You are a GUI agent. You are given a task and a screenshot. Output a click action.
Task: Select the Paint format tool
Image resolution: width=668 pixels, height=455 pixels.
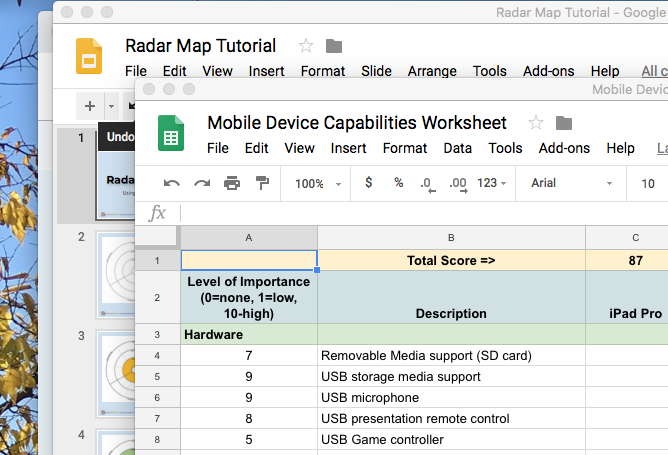(262, 183)
